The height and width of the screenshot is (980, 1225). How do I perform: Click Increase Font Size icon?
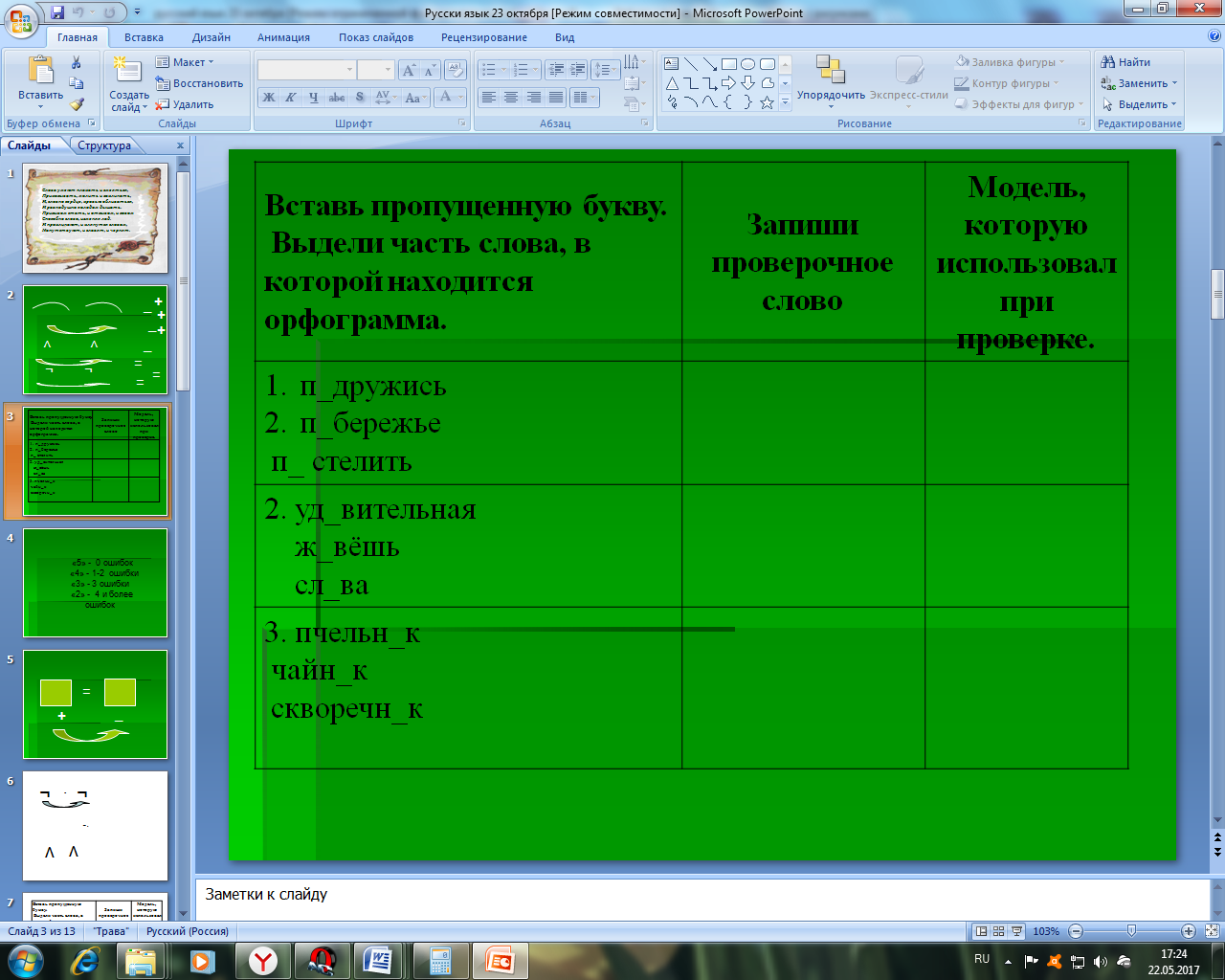(409, 70)
